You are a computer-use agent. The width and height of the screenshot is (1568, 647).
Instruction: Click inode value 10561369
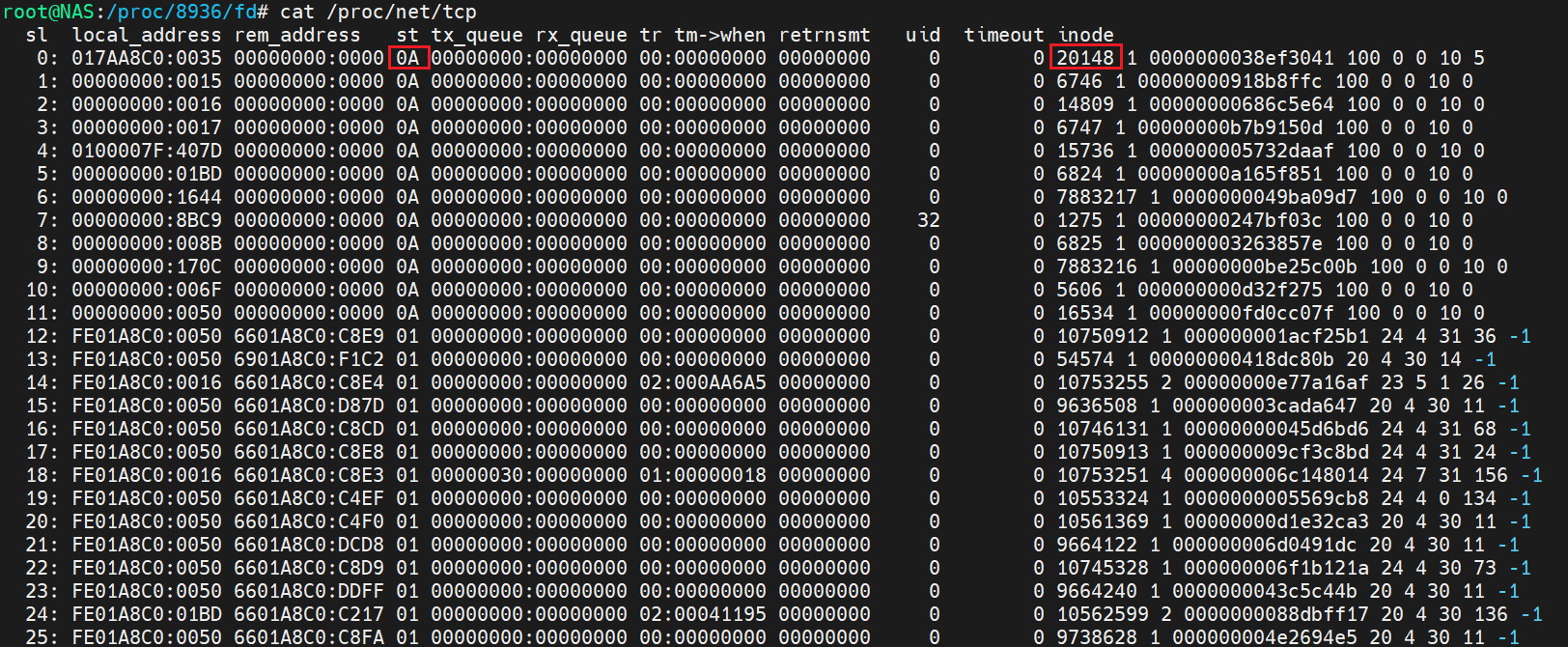1103,521
